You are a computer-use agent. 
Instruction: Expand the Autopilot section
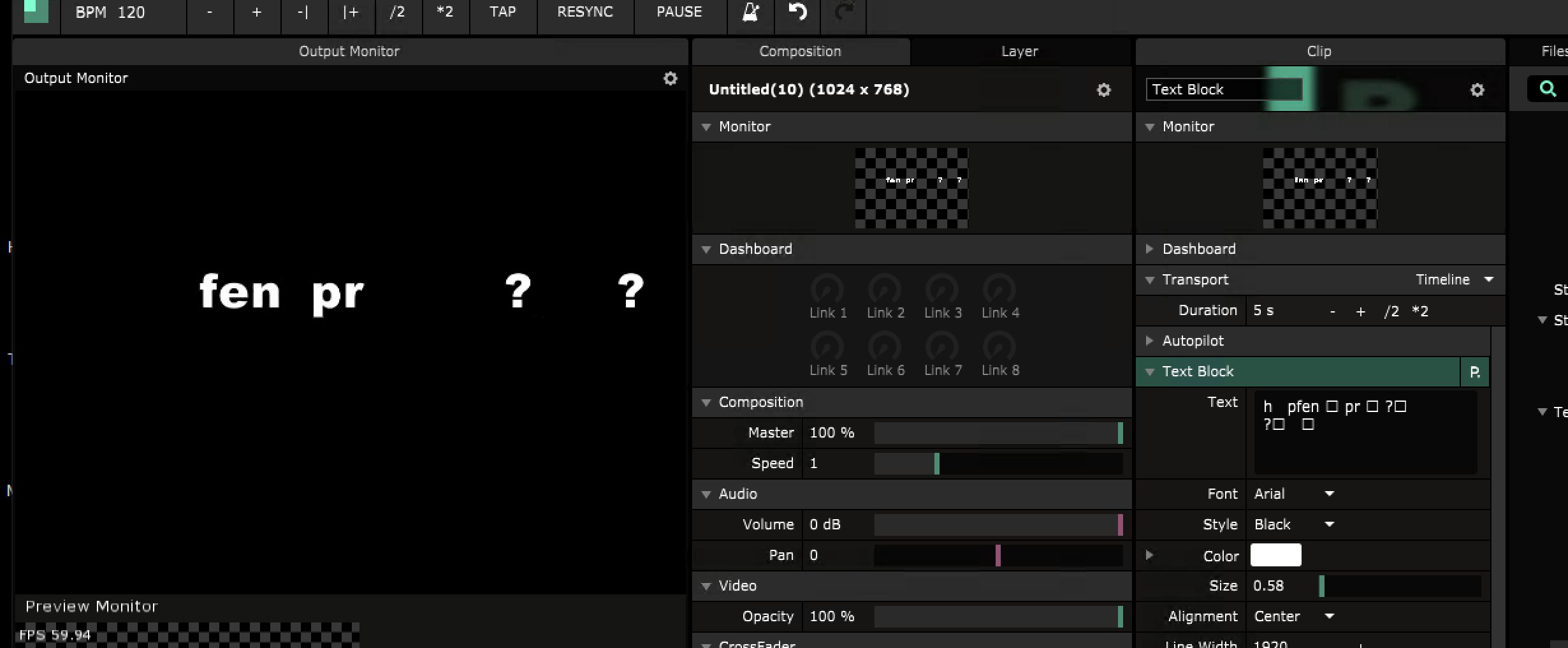[1150, 341]
